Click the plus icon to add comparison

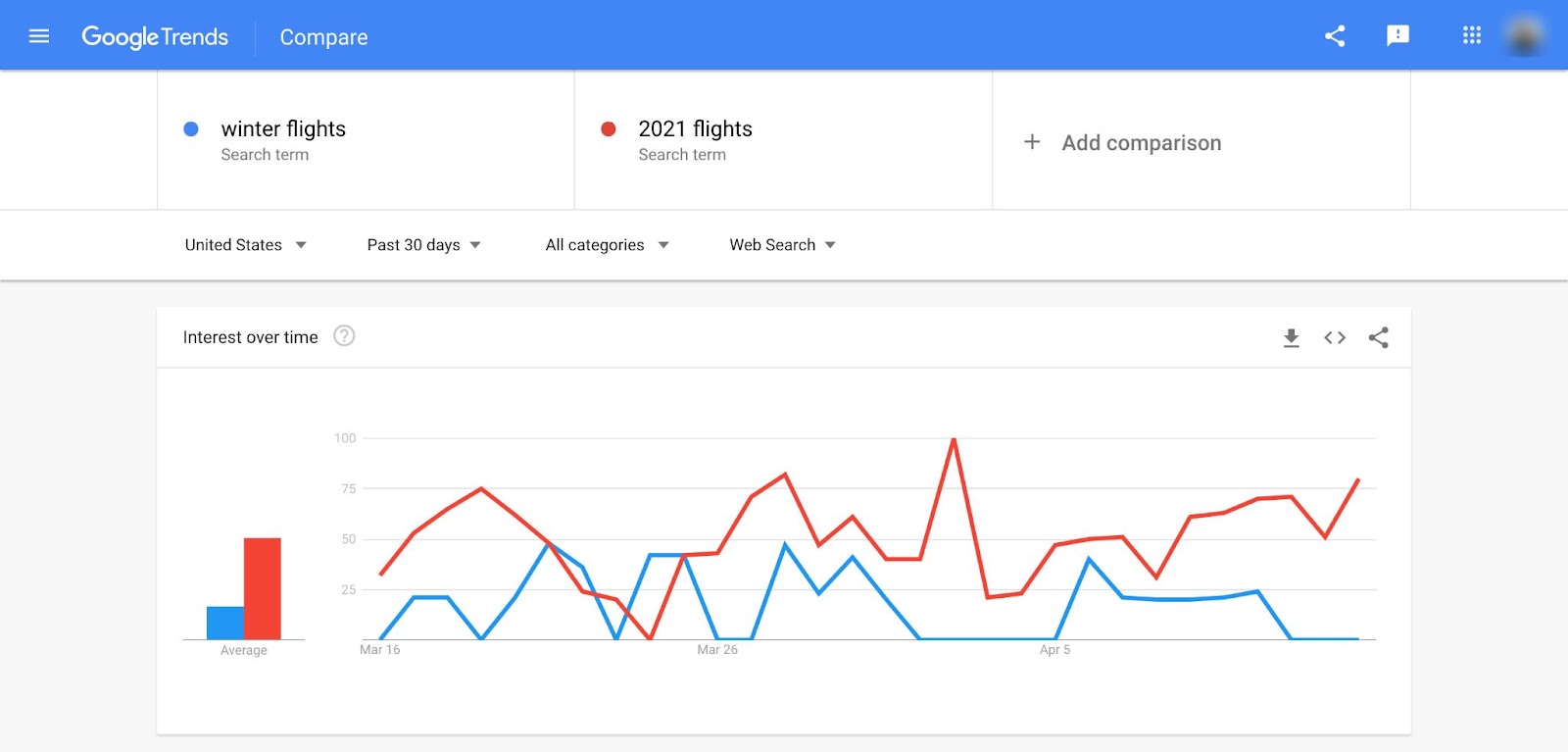pos(1032,142)
